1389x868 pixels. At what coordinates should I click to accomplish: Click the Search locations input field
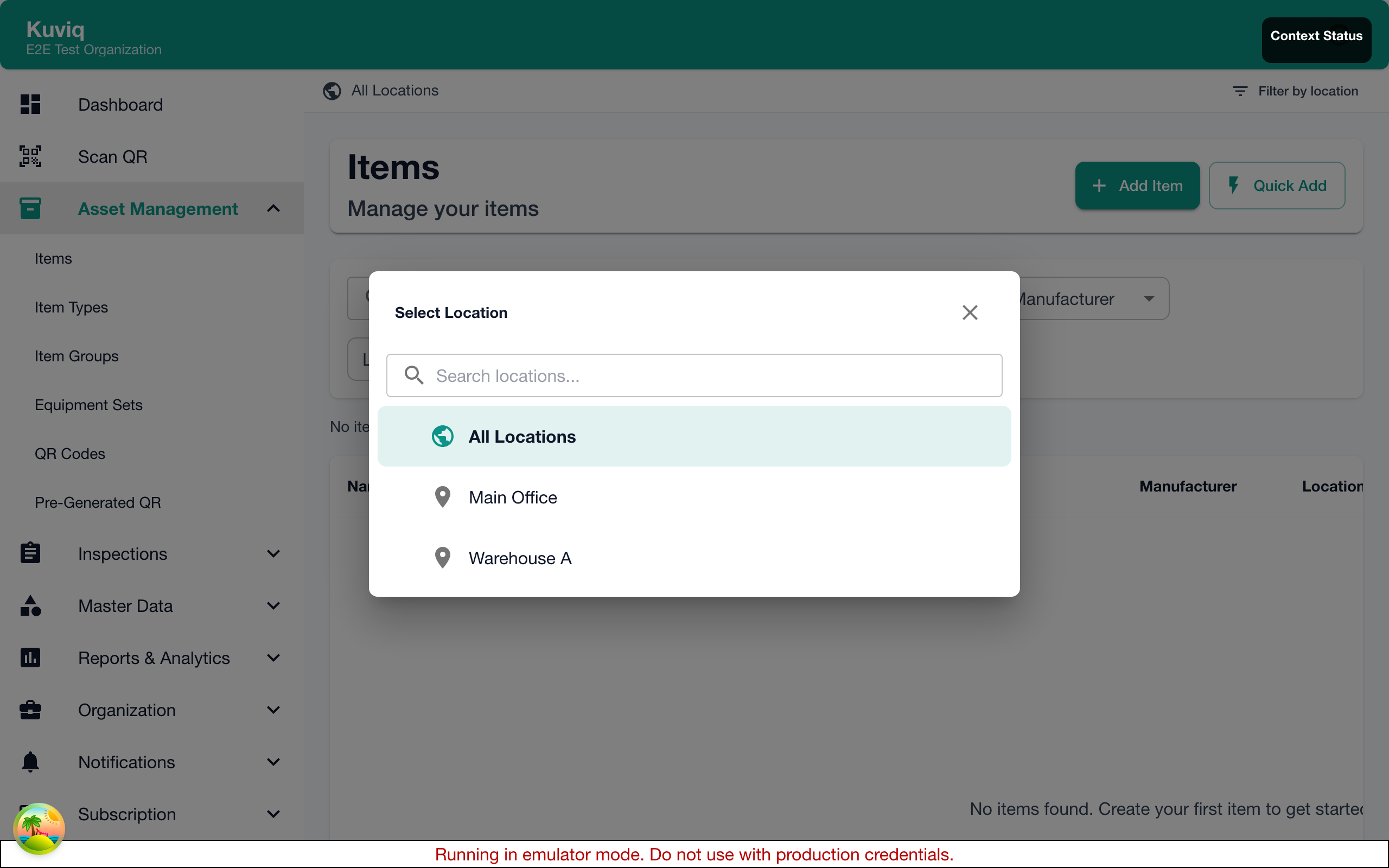click(x=693, y=375)
